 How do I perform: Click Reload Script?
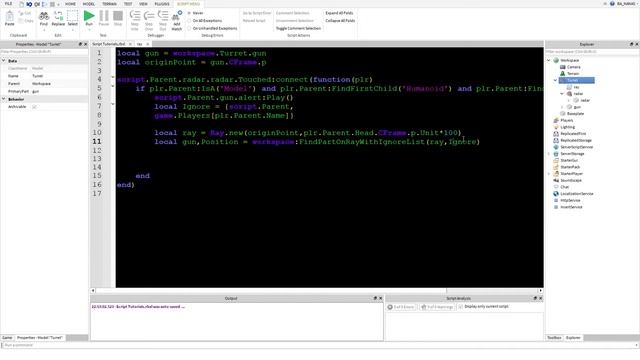click(254, 21)
